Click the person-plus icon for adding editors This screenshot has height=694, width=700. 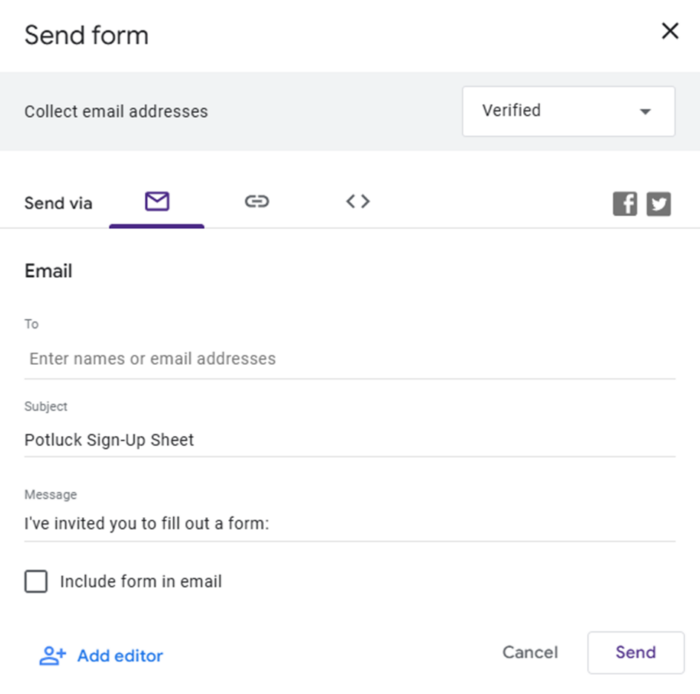tap(52, 656)
